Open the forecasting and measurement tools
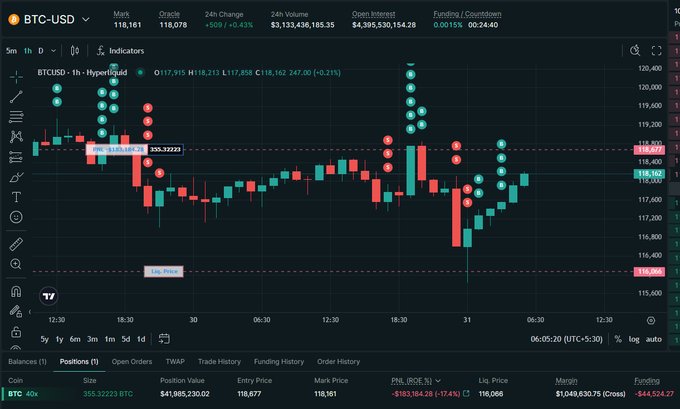680x409 pixels. pyautogui.click(x=16, y=157)
